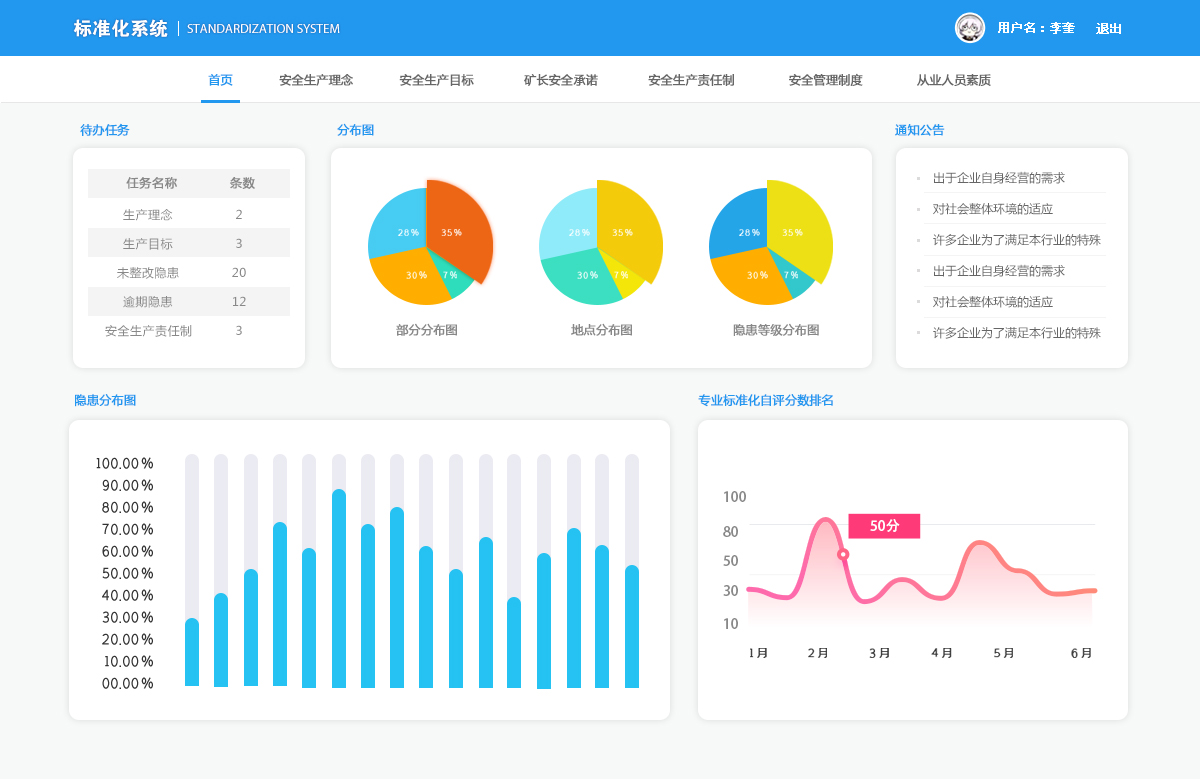This screenshot has width=1200, height=779.
Task: Click the 5月 x-axis label
Action: point(1004,653)
